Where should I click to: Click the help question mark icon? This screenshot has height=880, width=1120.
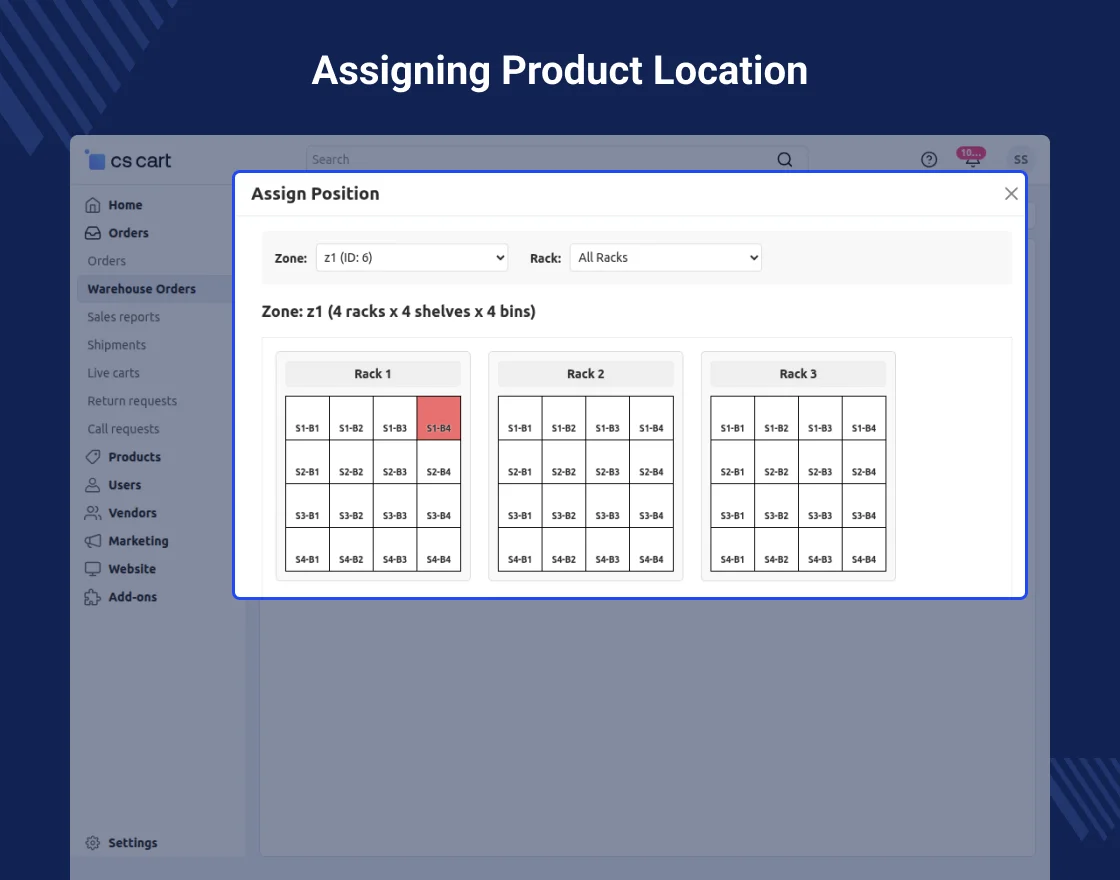click(x=929, y=160)
